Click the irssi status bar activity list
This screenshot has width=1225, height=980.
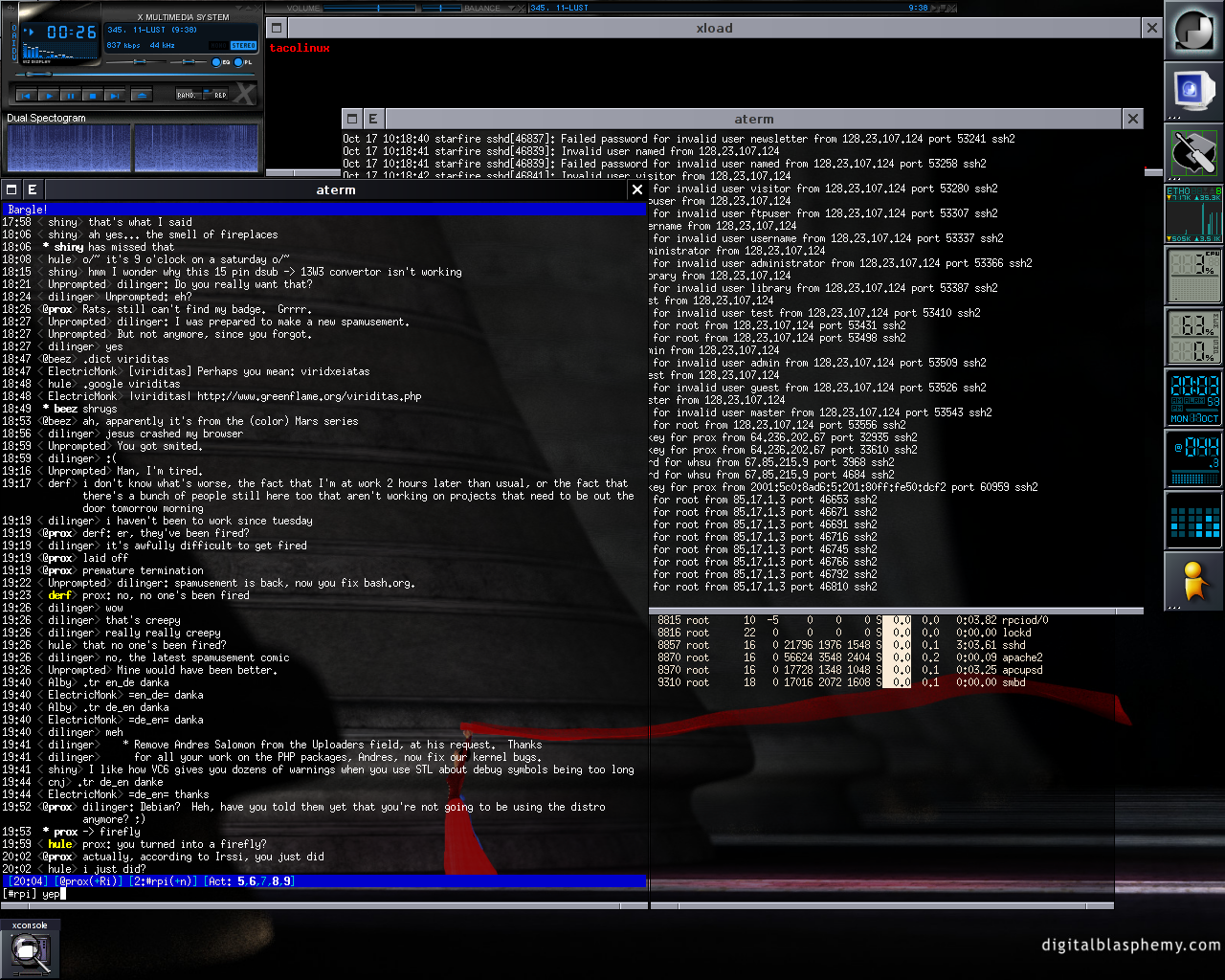point(249,881)
